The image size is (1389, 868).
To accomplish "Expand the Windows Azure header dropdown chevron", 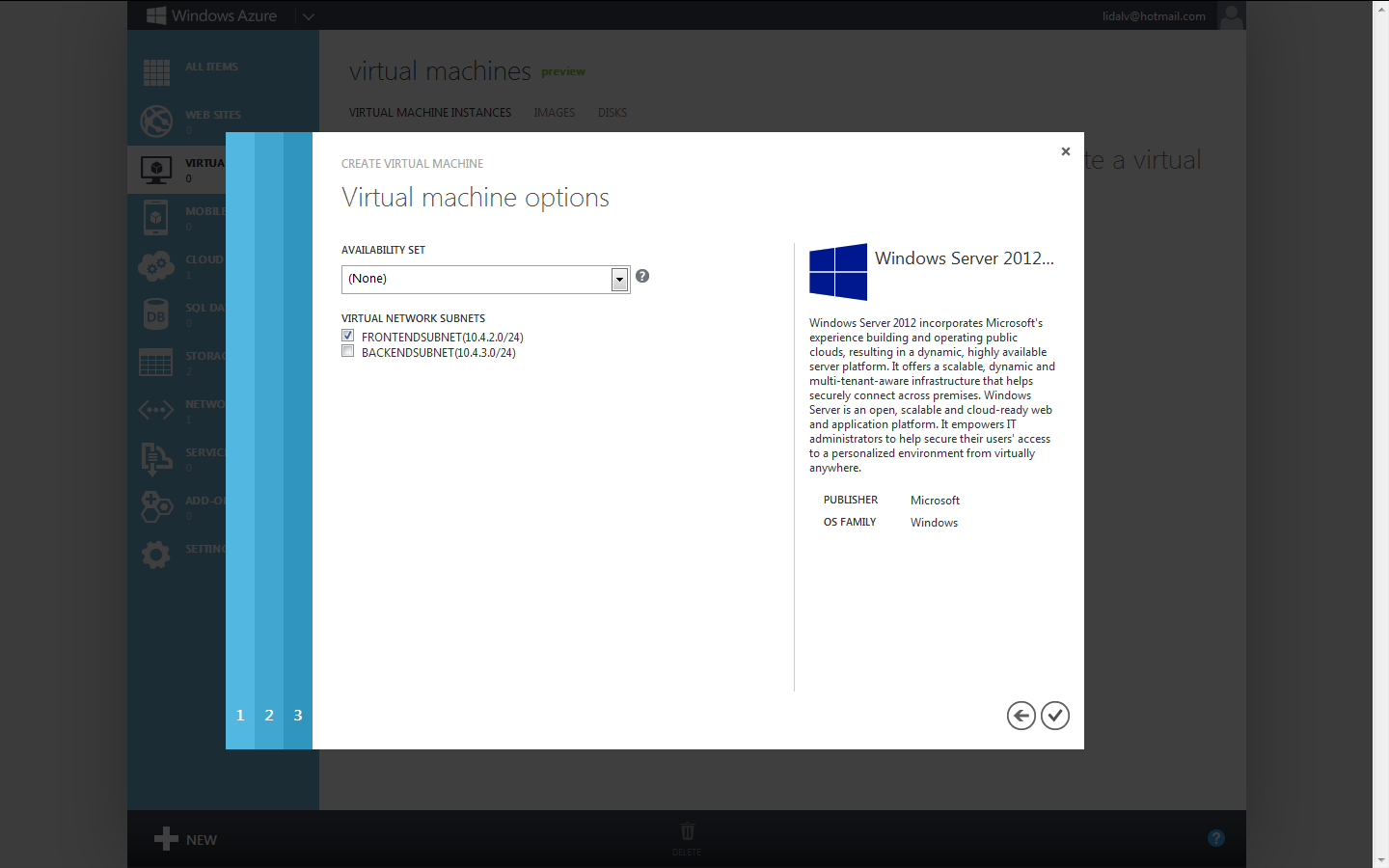I will coord(308,16).
